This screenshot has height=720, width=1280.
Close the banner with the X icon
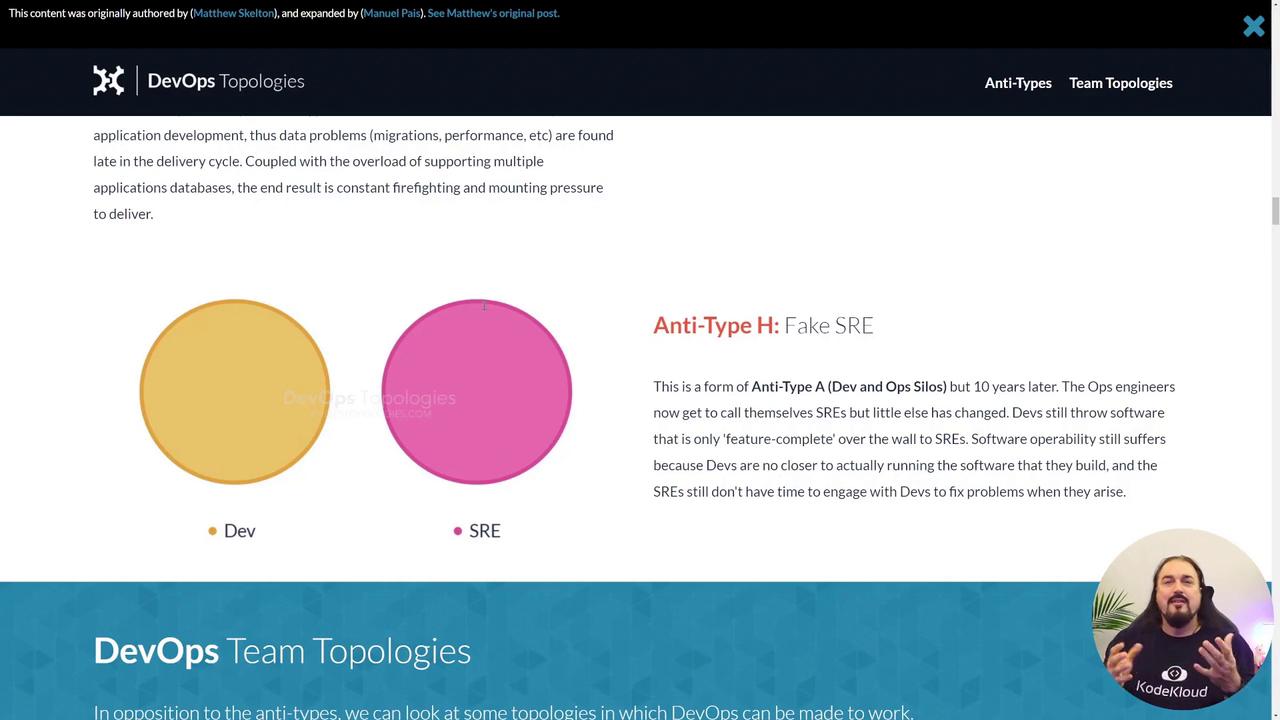1253,26
